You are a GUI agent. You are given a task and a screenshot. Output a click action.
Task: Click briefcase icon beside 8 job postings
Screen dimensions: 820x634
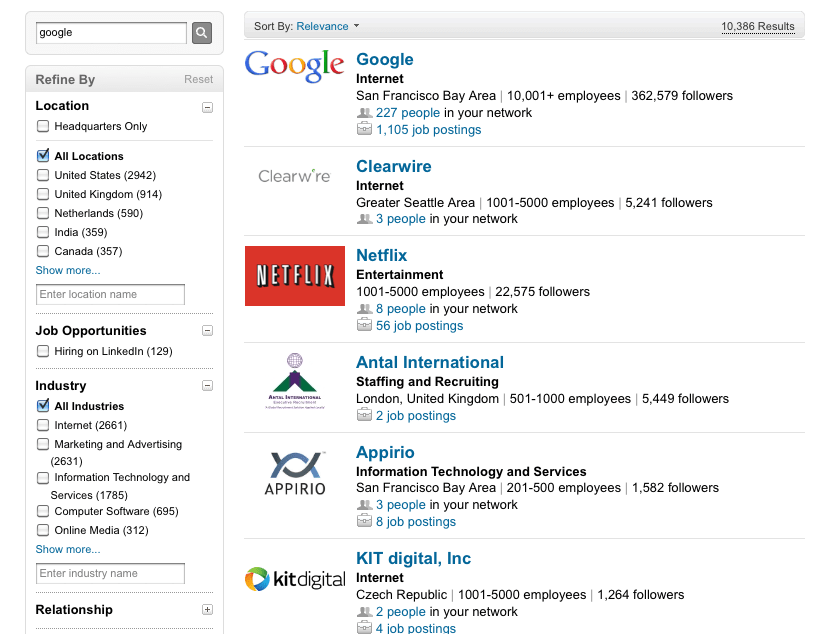click(364, 521)
